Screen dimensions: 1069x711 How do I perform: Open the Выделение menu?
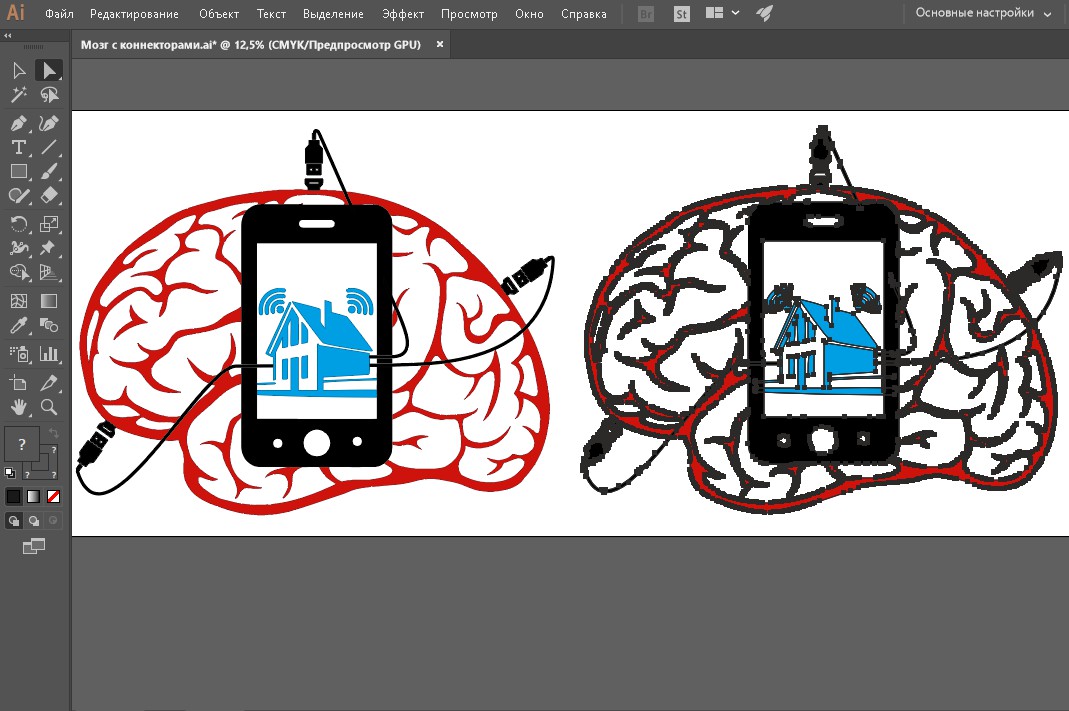pos(333,14)
